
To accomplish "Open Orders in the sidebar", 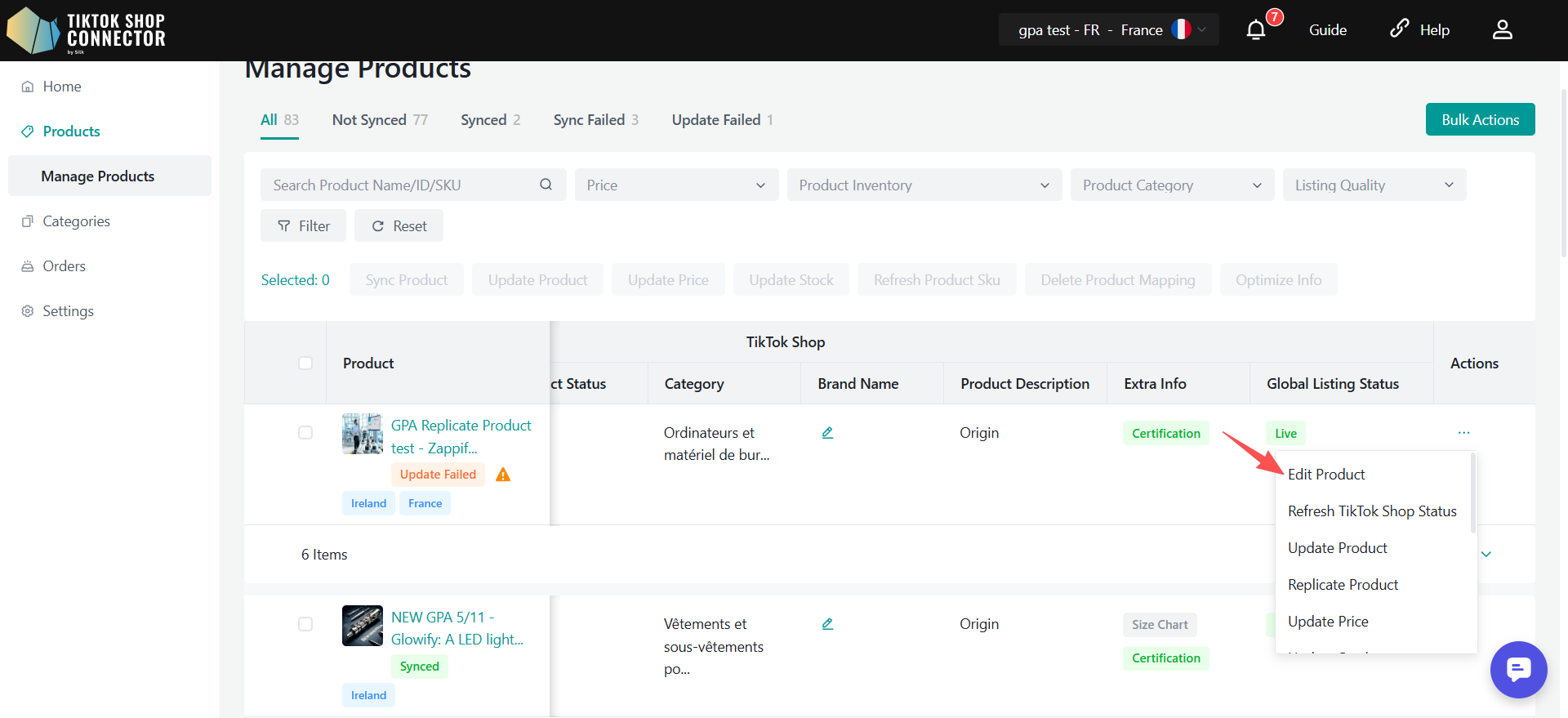I will (64, 266).
